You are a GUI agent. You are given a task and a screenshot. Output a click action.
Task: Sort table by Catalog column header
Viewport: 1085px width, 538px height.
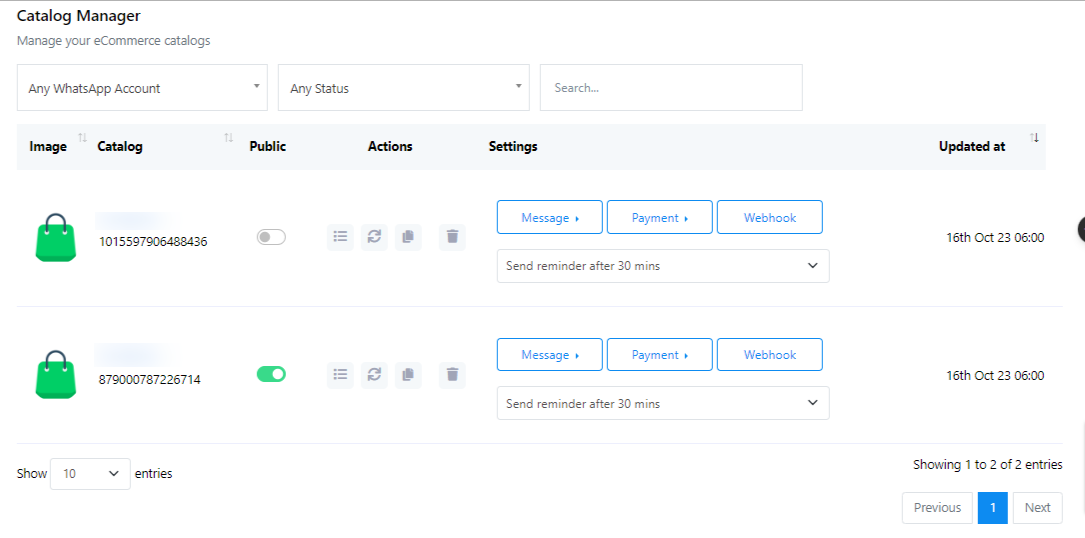120,146
